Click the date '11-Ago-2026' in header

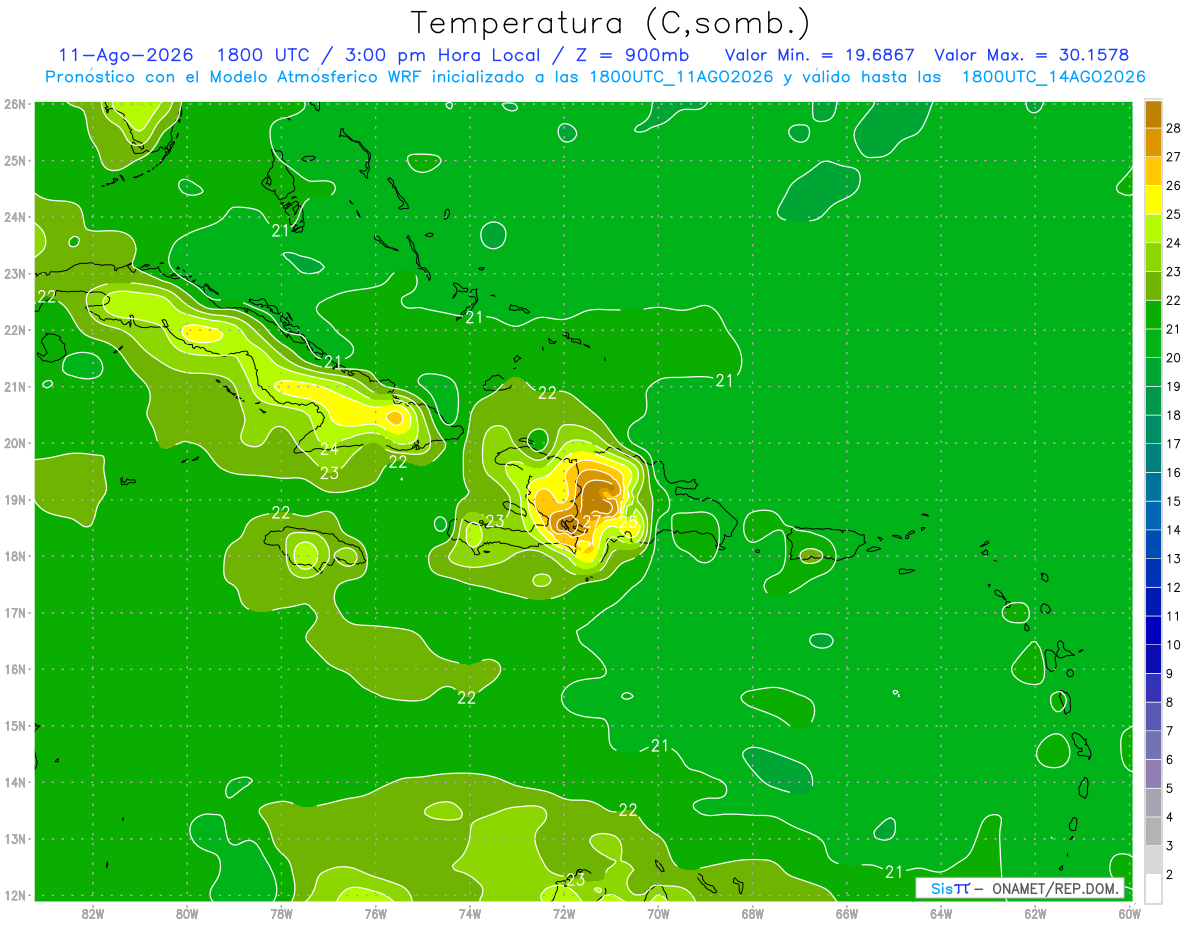126,55
